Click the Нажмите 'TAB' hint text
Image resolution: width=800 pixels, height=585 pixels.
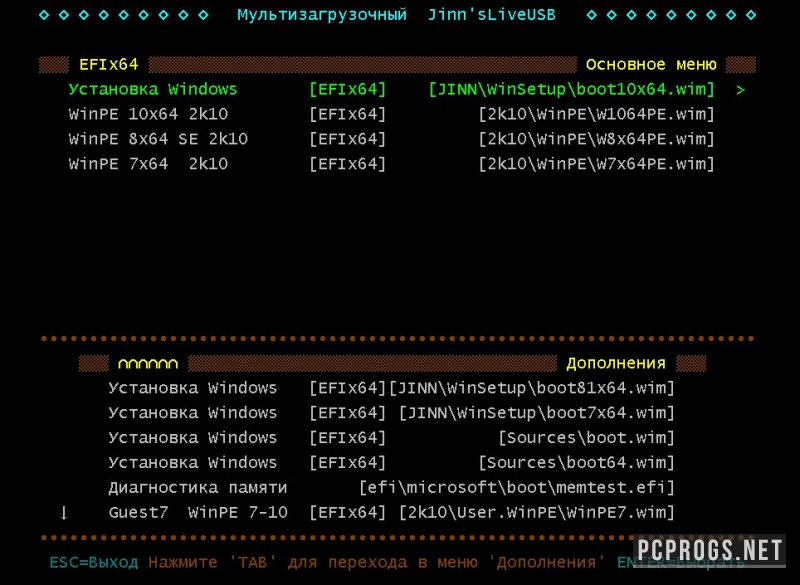coord(377,562)
